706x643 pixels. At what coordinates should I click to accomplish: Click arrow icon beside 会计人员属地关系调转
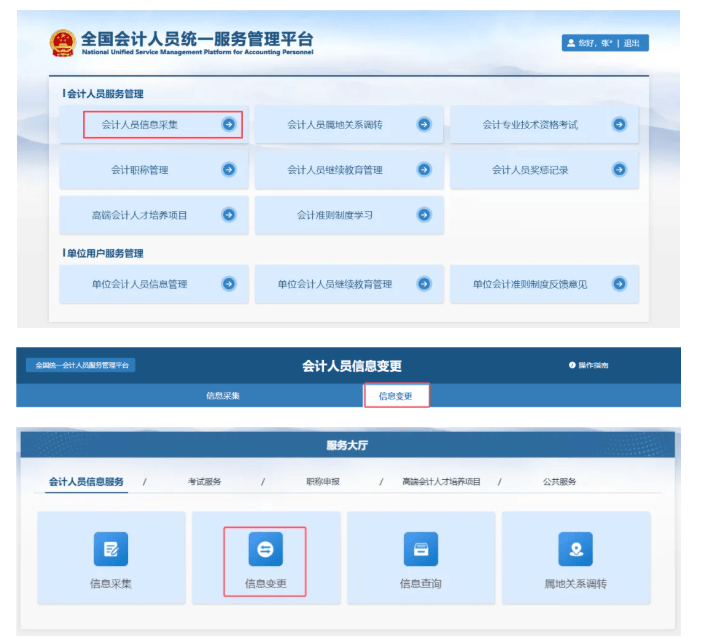(424, 125)
